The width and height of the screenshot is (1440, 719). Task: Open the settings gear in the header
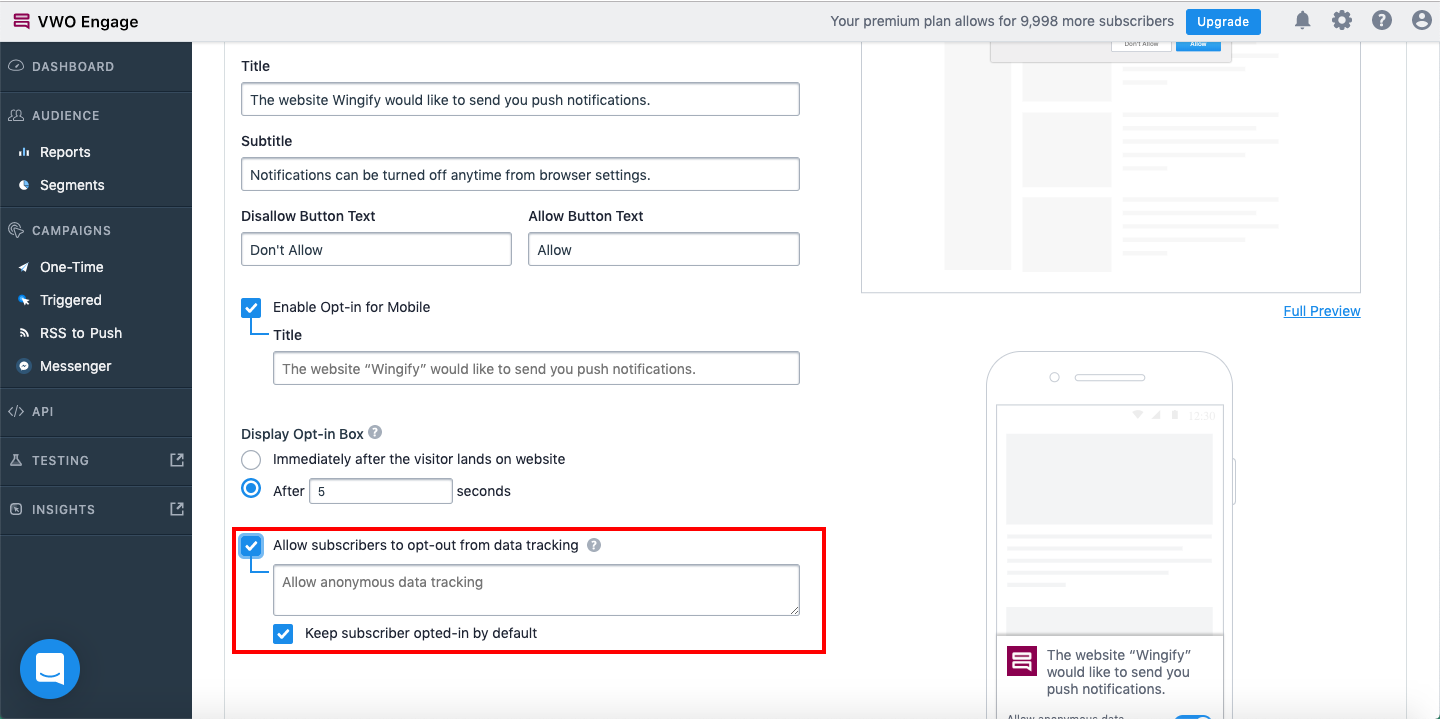(x=1342, y=21)
